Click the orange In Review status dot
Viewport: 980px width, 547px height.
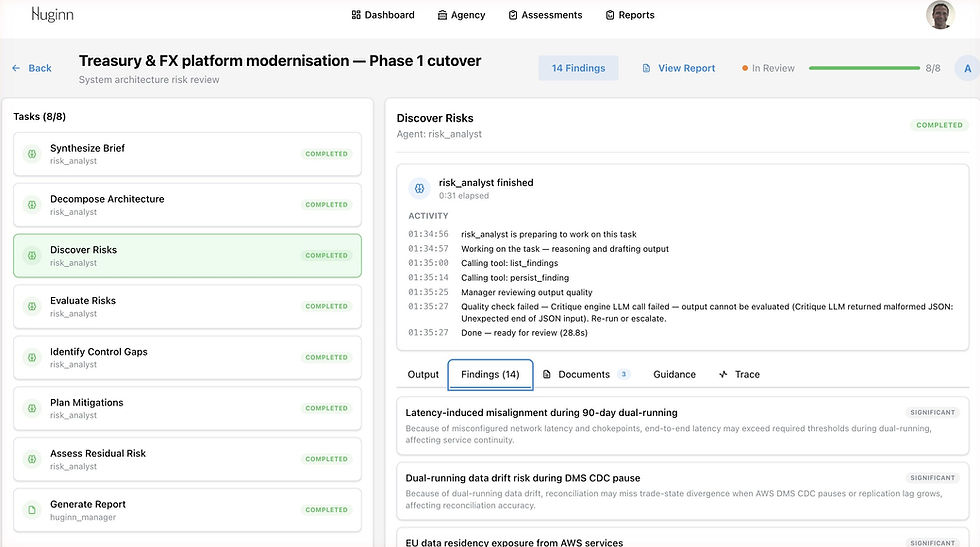744,68
